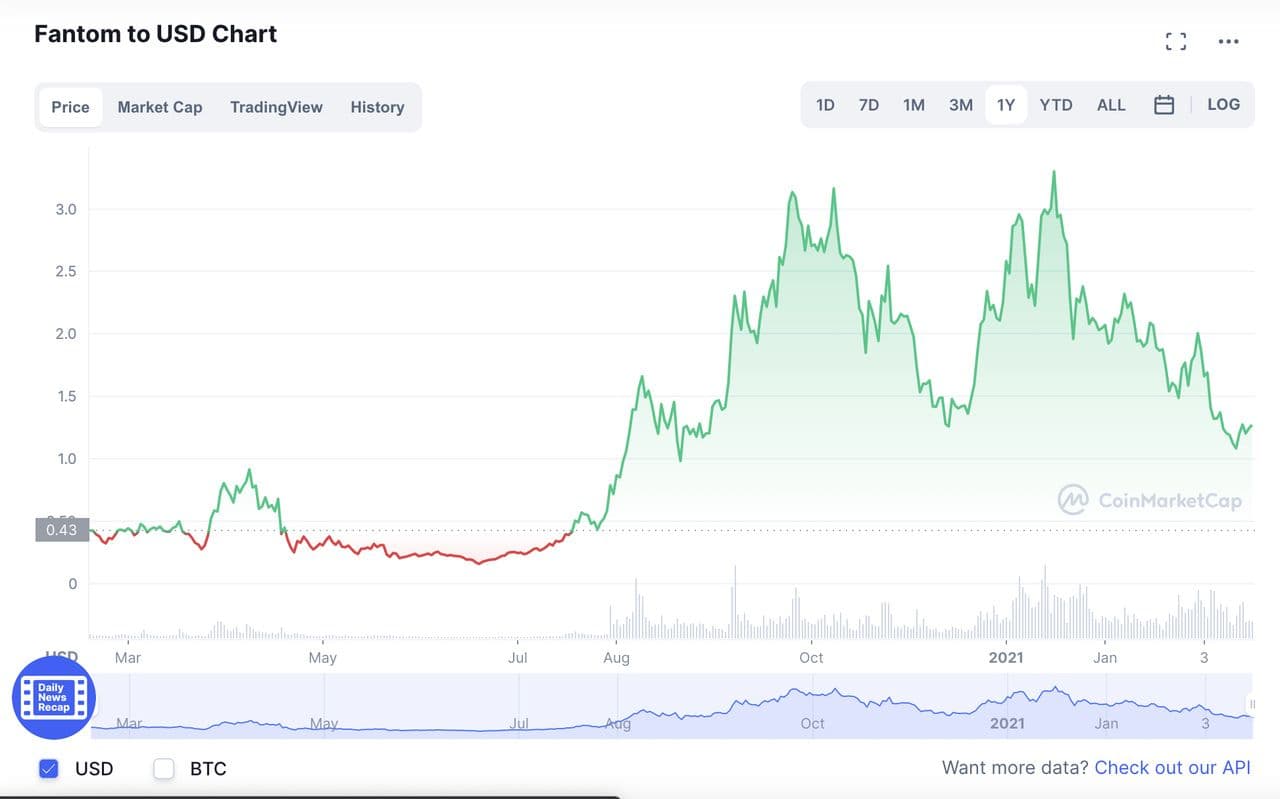Click the 0.43 price label marker
This screenshot has width=1280, height=799.
click(x=62, y=530)
